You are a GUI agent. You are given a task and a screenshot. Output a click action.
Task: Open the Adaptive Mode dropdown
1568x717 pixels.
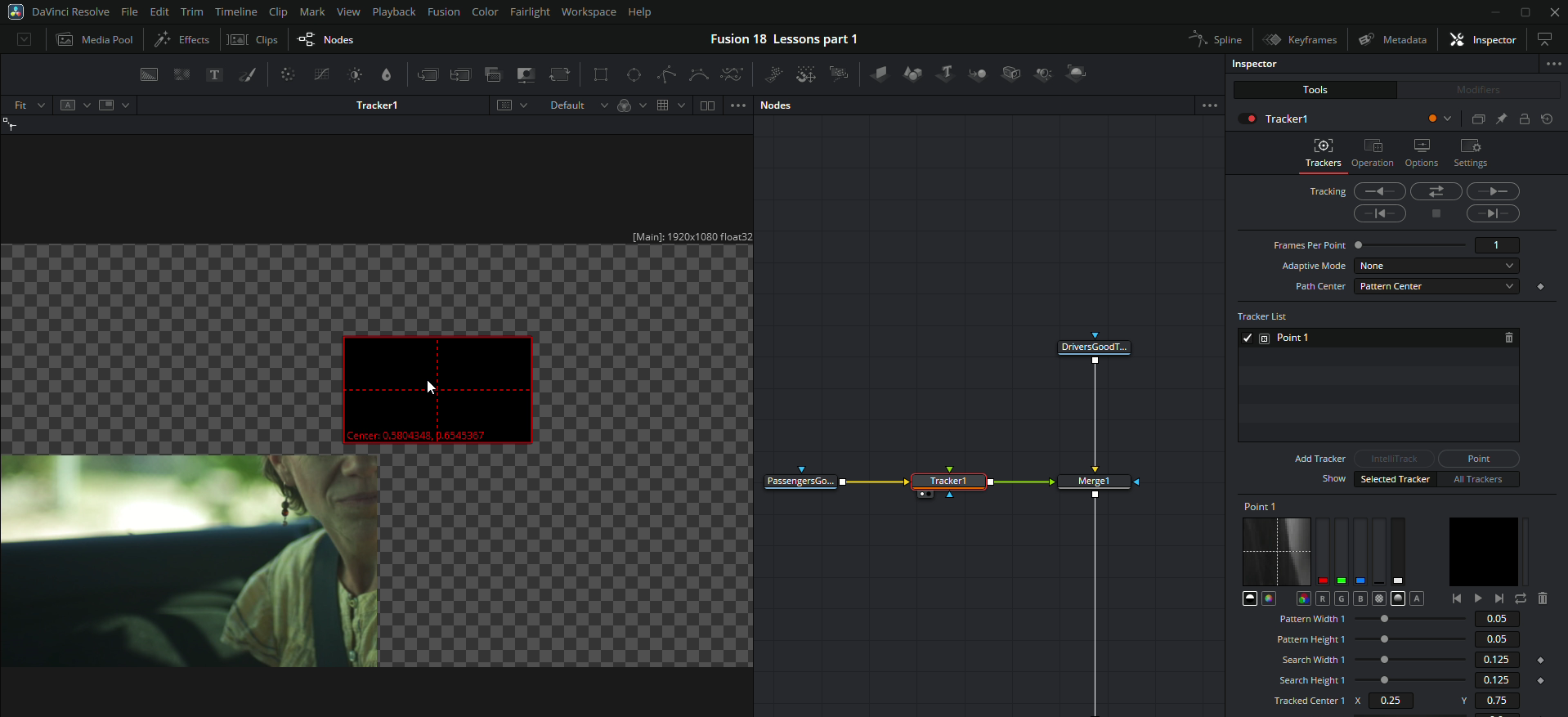1436,266
